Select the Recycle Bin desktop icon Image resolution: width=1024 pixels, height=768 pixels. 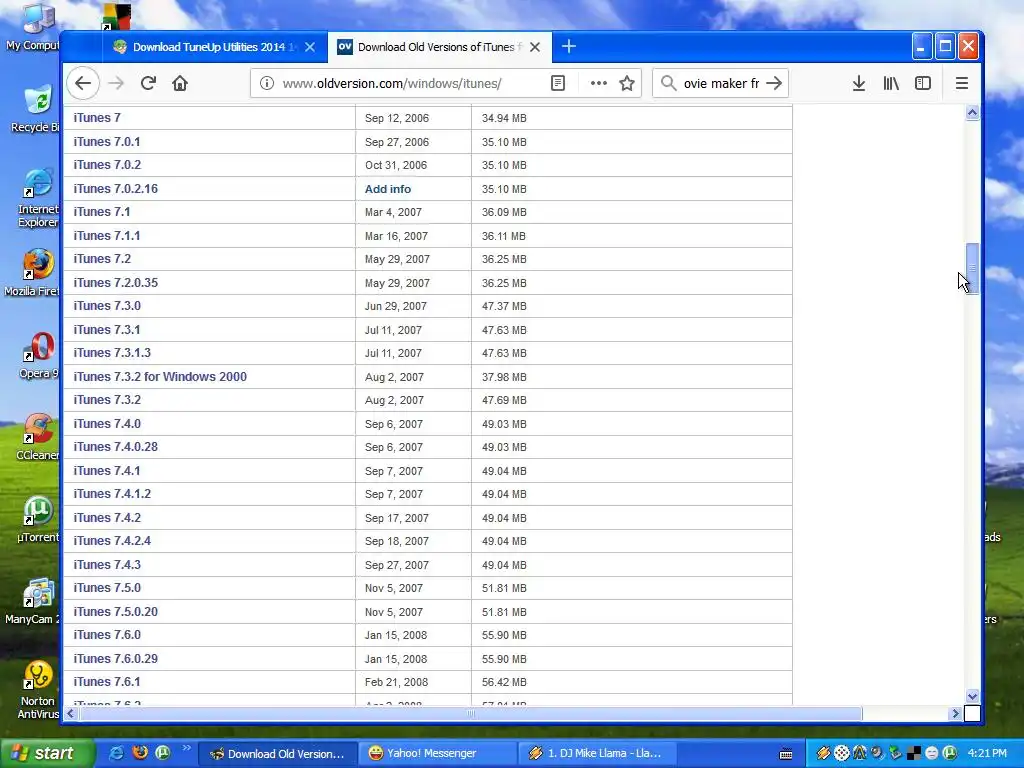pyautogui.click(x=35, y=110)
